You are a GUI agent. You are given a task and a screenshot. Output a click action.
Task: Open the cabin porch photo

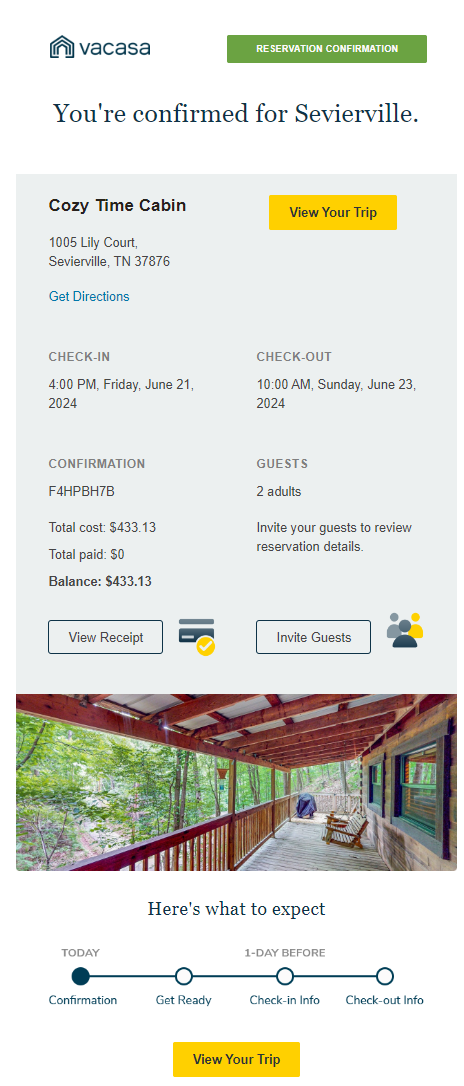[x=236, y=783]
